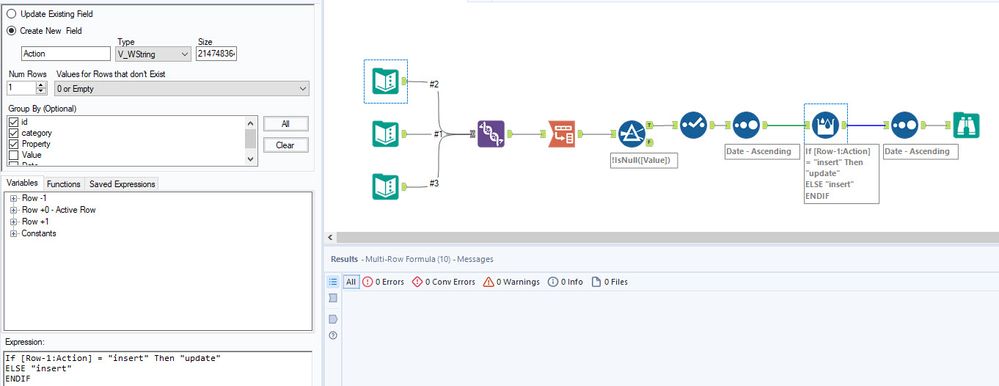999x386 pixels.
Task: Select the purple Union tool on canvas
Action: tap(491, 134)
